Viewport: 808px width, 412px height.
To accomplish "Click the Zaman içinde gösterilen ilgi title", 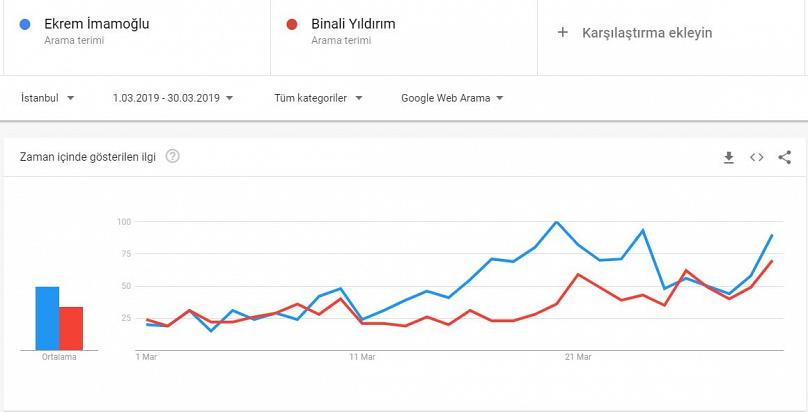I will [x=88, y=157].
